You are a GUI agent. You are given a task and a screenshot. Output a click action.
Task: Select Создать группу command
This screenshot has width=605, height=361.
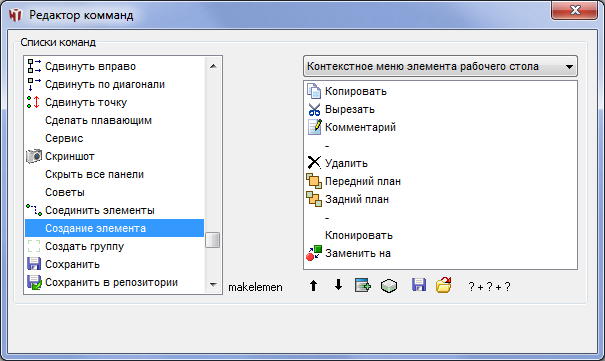[x=84, y=246]
